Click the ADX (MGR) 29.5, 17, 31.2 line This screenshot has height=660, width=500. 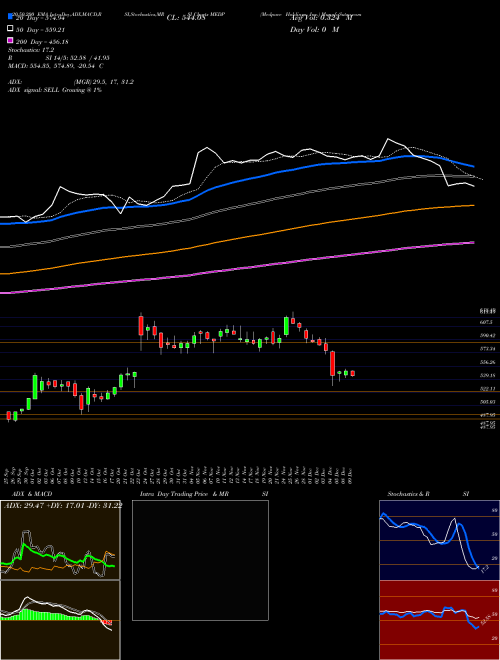pos(71,82)
